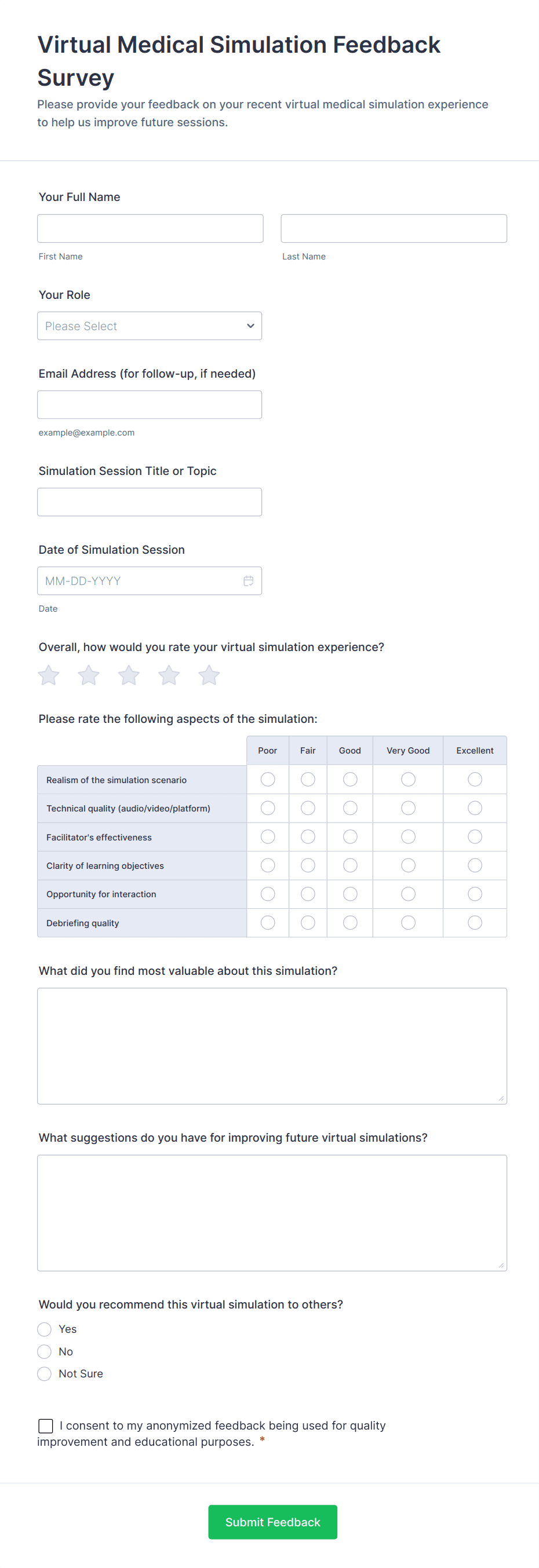
Task: Focus the Last Name input
Action: coord(394,228)
